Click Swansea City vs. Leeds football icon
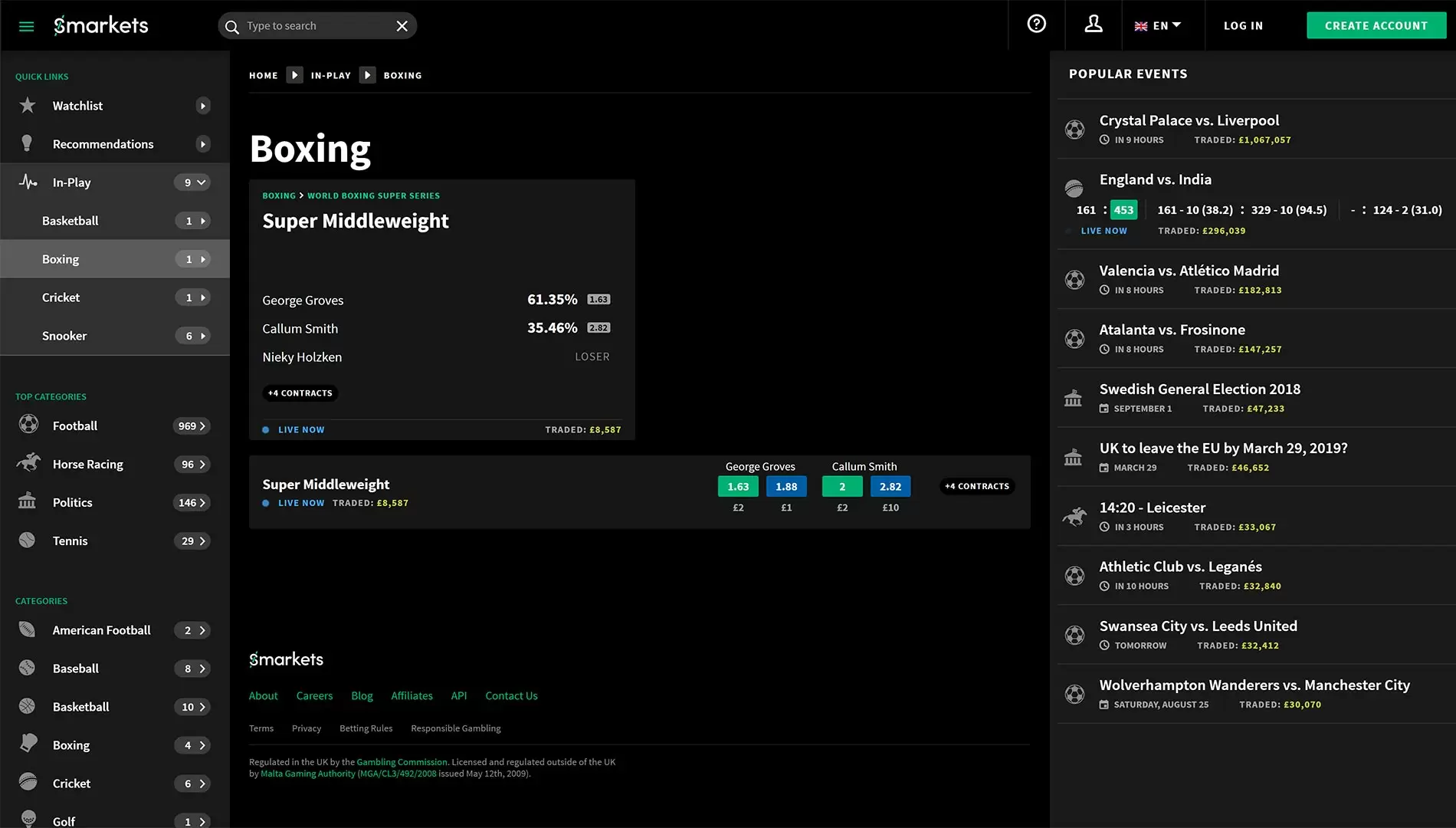The height and width of the screenshot is (828, 1456). point(1074,635)
